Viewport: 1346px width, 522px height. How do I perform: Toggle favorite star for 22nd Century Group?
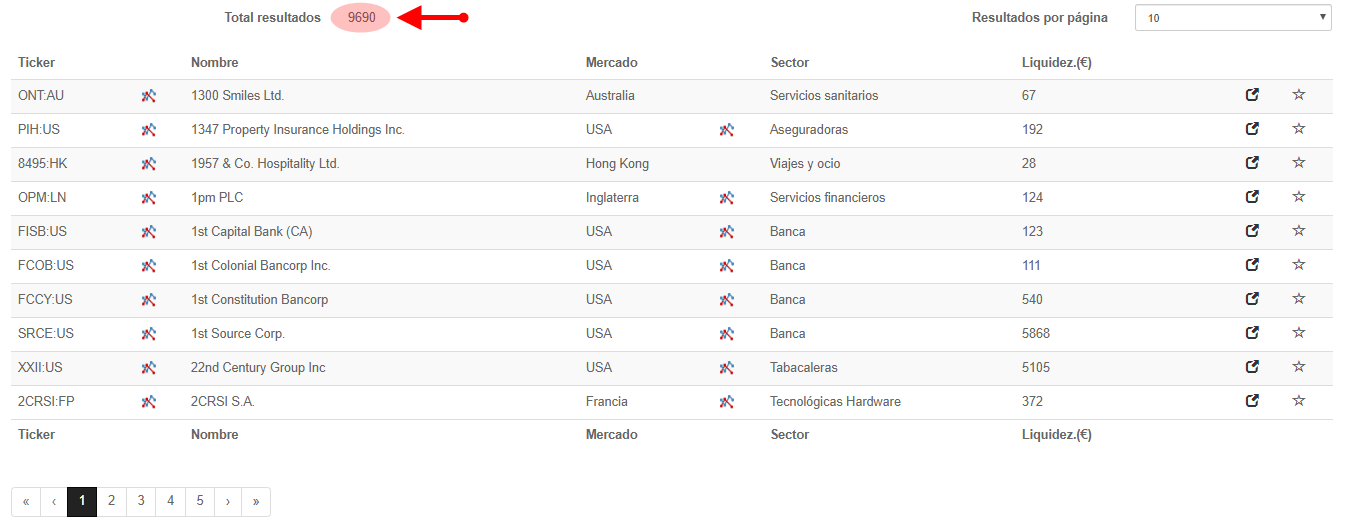tap(1299, 367)
